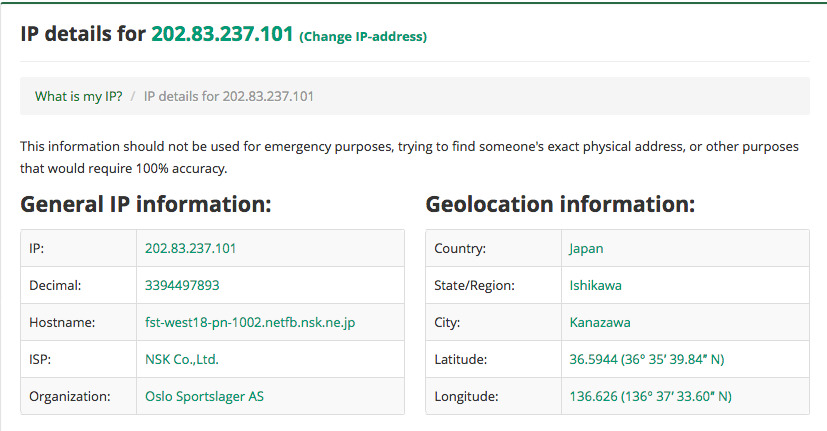Image resolution: width=827 pixels, height=431 pixels.
Task: Click the Change IP-address link
Action: tap(363, 36)
